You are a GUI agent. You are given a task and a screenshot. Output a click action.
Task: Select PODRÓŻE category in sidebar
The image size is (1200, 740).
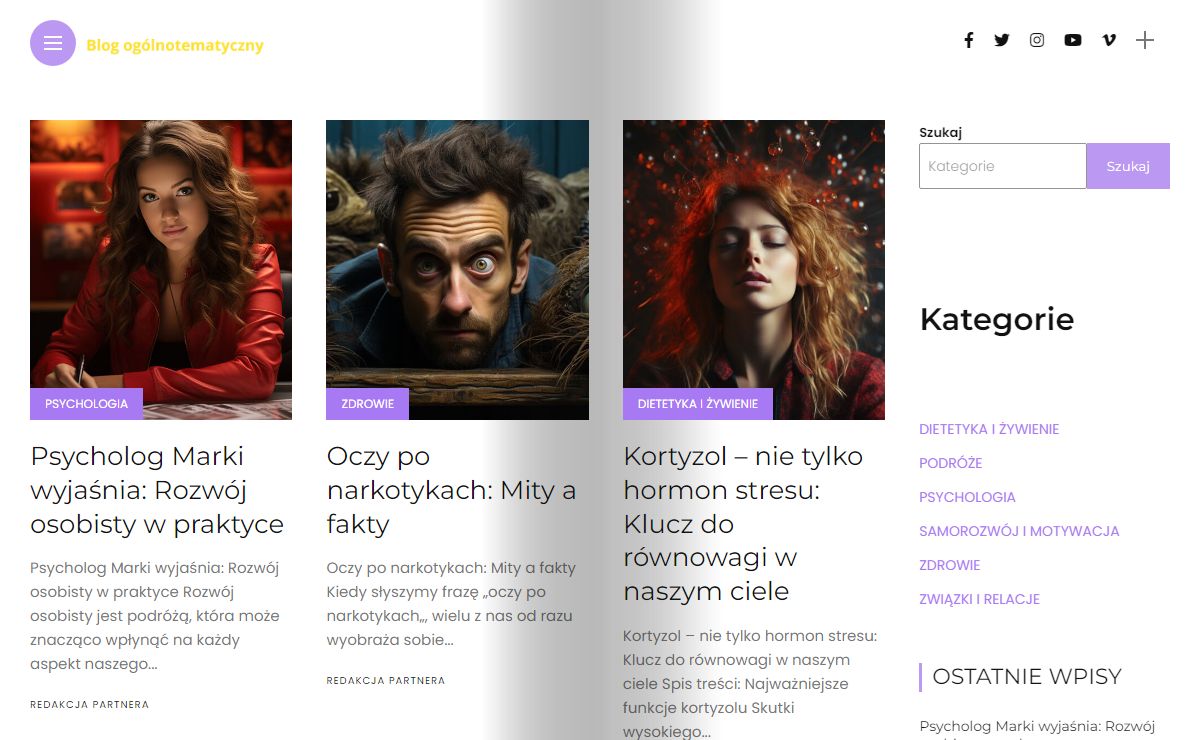click(950, 463)
